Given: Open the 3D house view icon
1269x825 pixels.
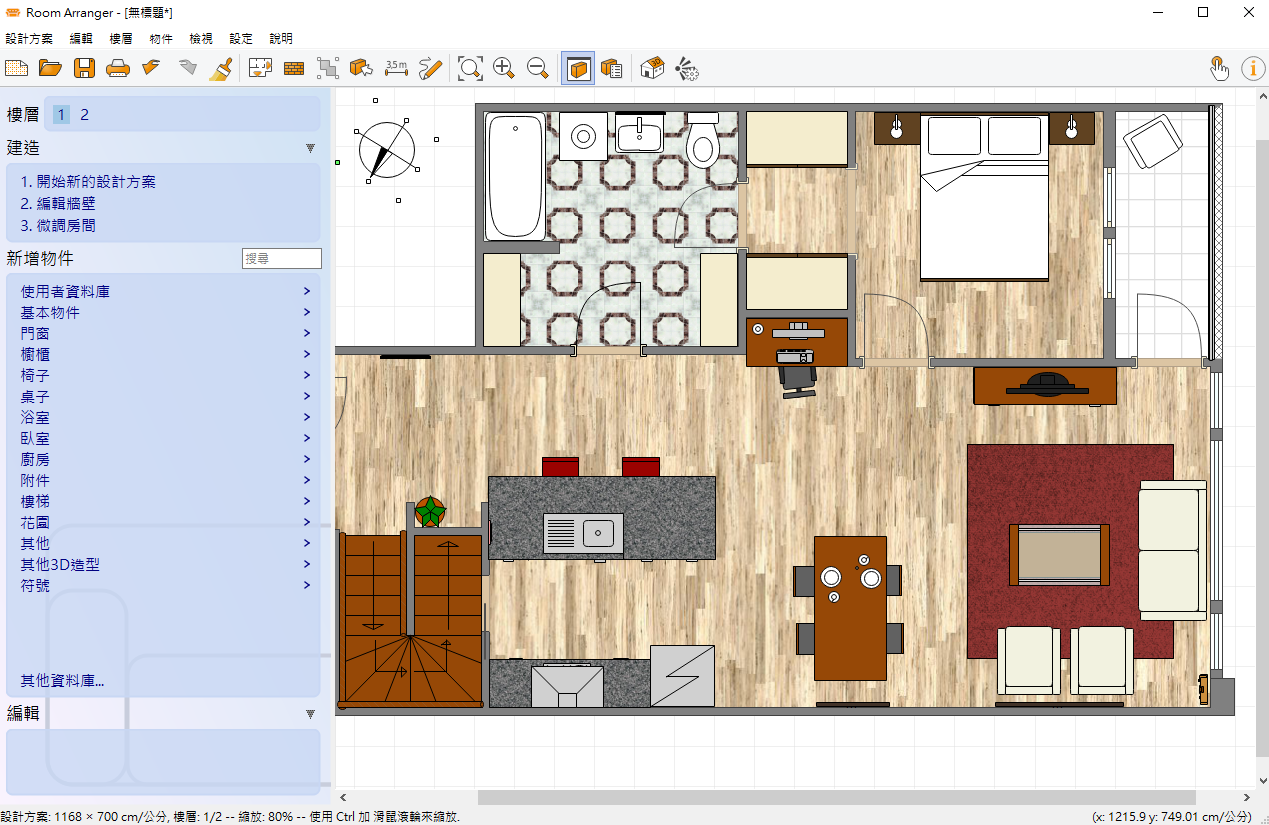Looking at the screenshot, I should tap(652, 68).
